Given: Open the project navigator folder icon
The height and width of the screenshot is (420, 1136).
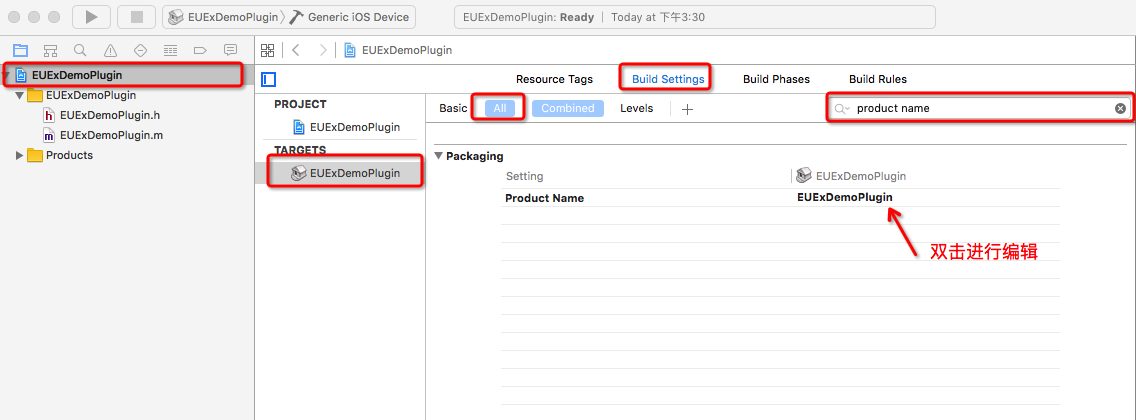Looking at the screenshot, I should pyautogui.click(x=20, y=50).
